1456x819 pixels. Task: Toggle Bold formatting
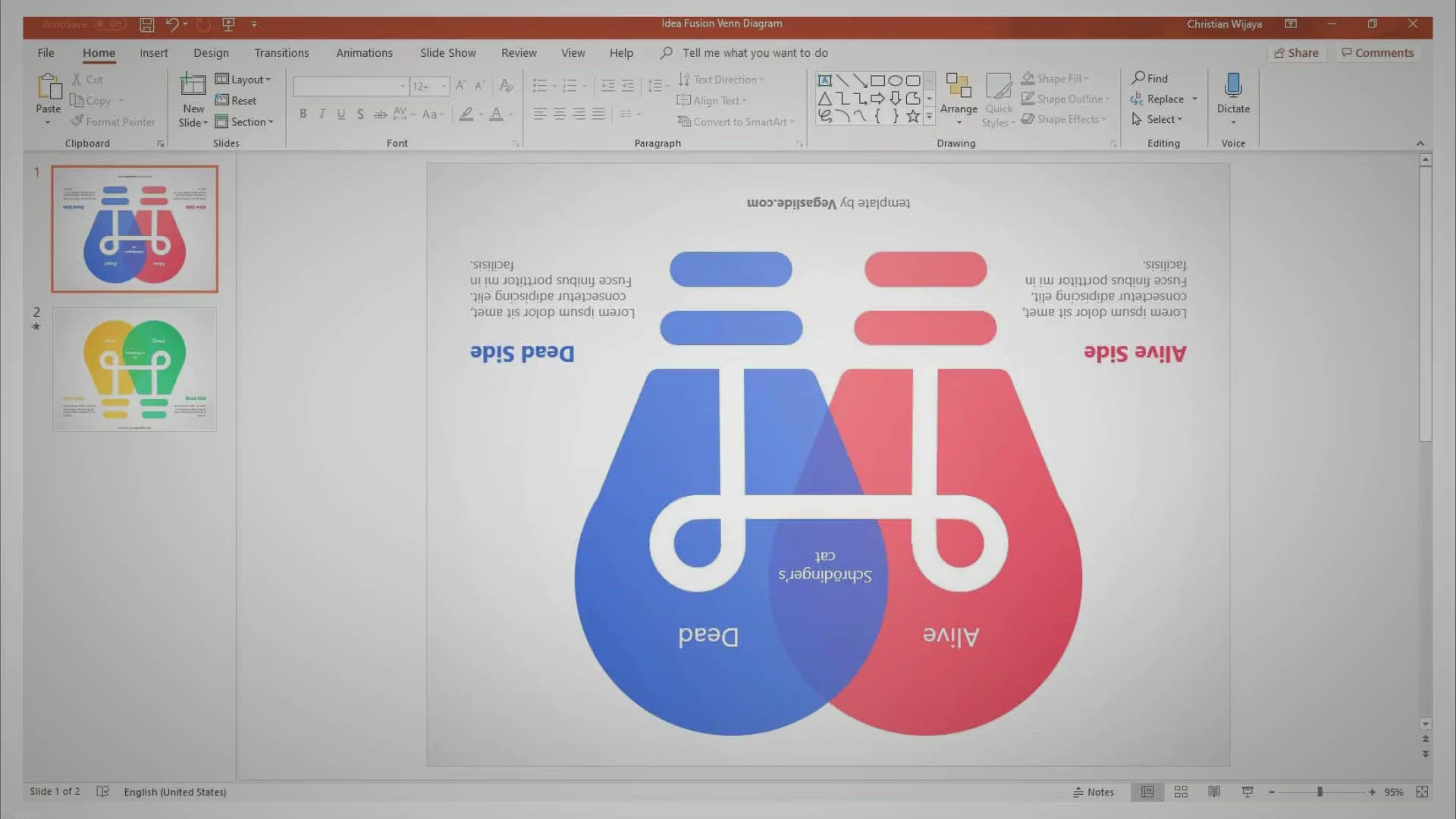pos(303,114)
